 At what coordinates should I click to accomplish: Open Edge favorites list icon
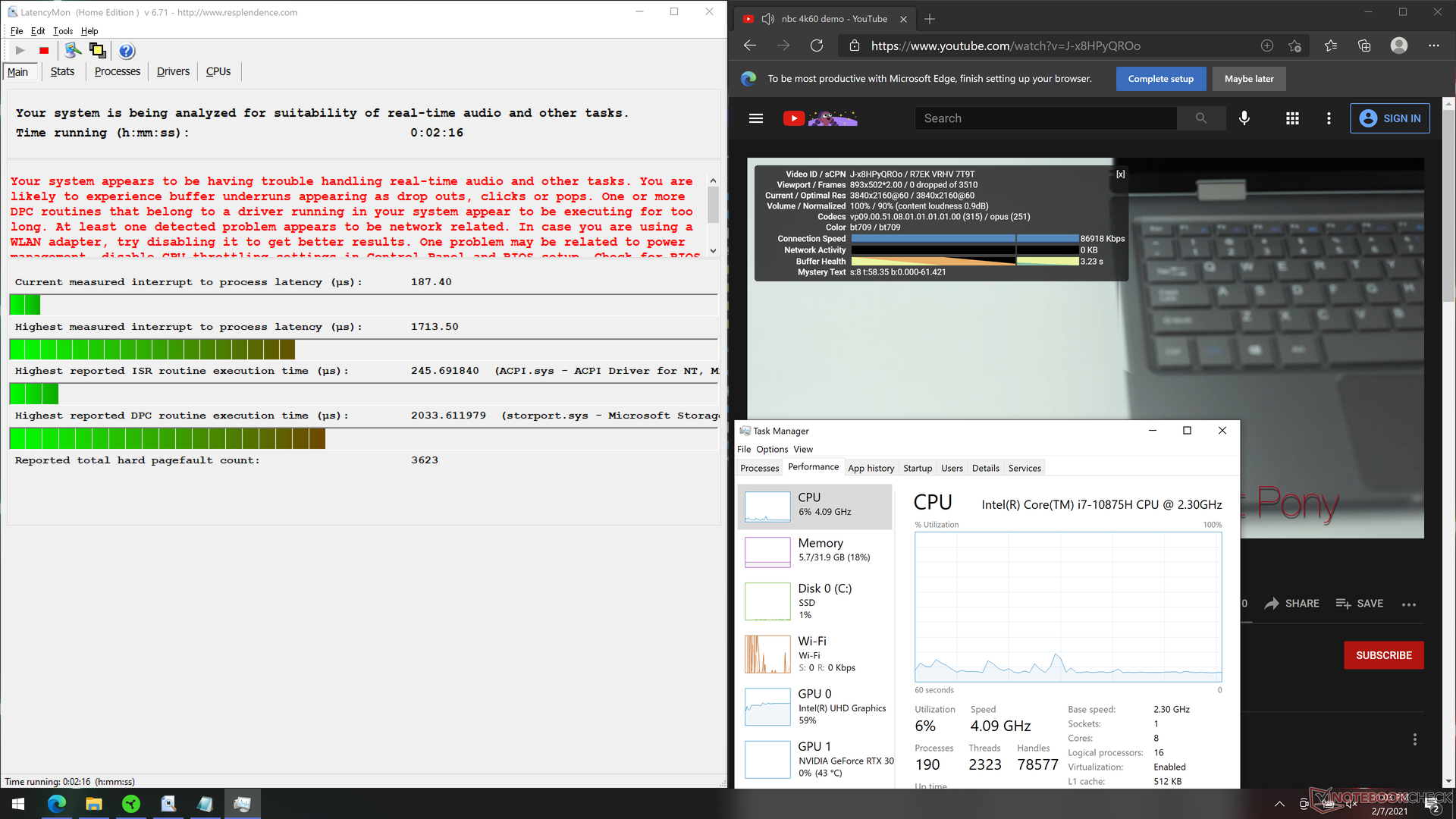(x=1331, y=45)
